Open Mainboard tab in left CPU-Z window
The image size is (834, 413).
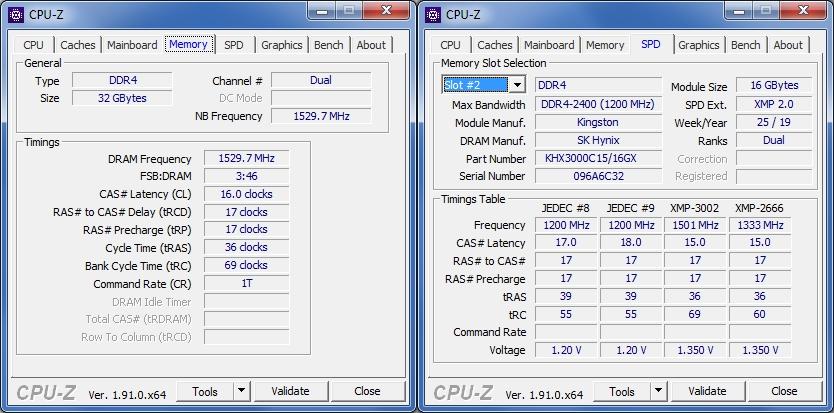tap(132, 45)
